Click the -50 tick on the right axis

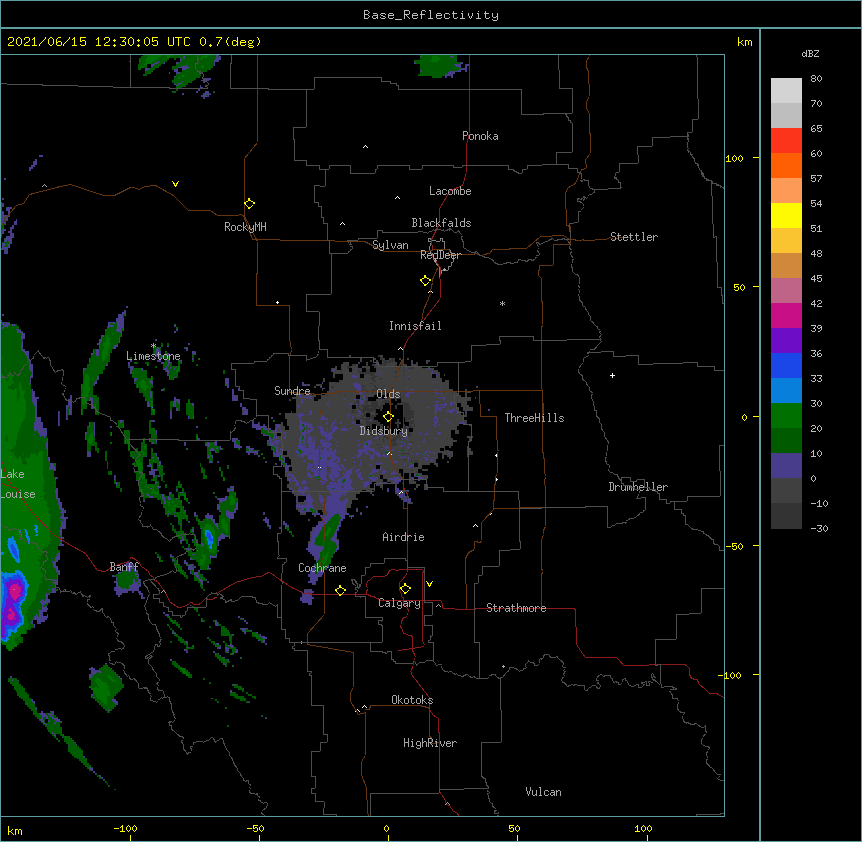click(734, 546)
